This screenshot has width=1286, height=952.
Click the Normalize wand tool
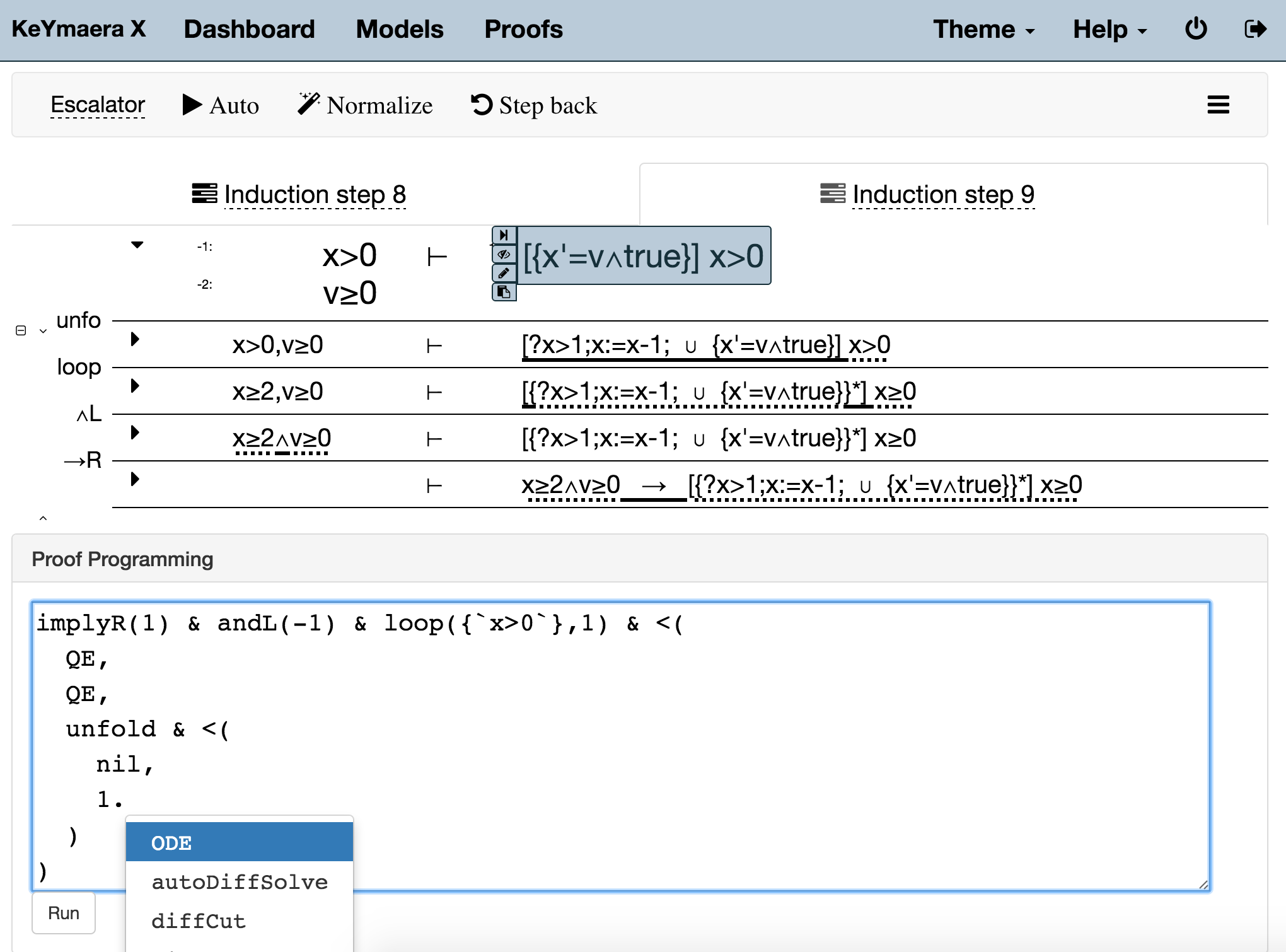(x=365, y=105)
